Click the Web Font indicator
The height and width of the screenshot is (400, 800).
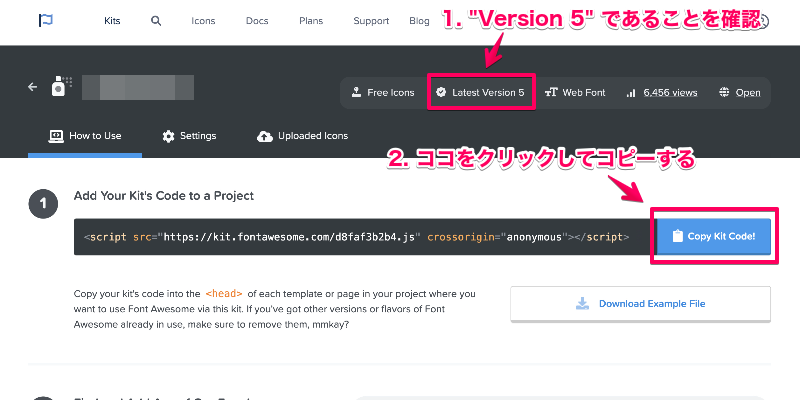tap(575, 93)
